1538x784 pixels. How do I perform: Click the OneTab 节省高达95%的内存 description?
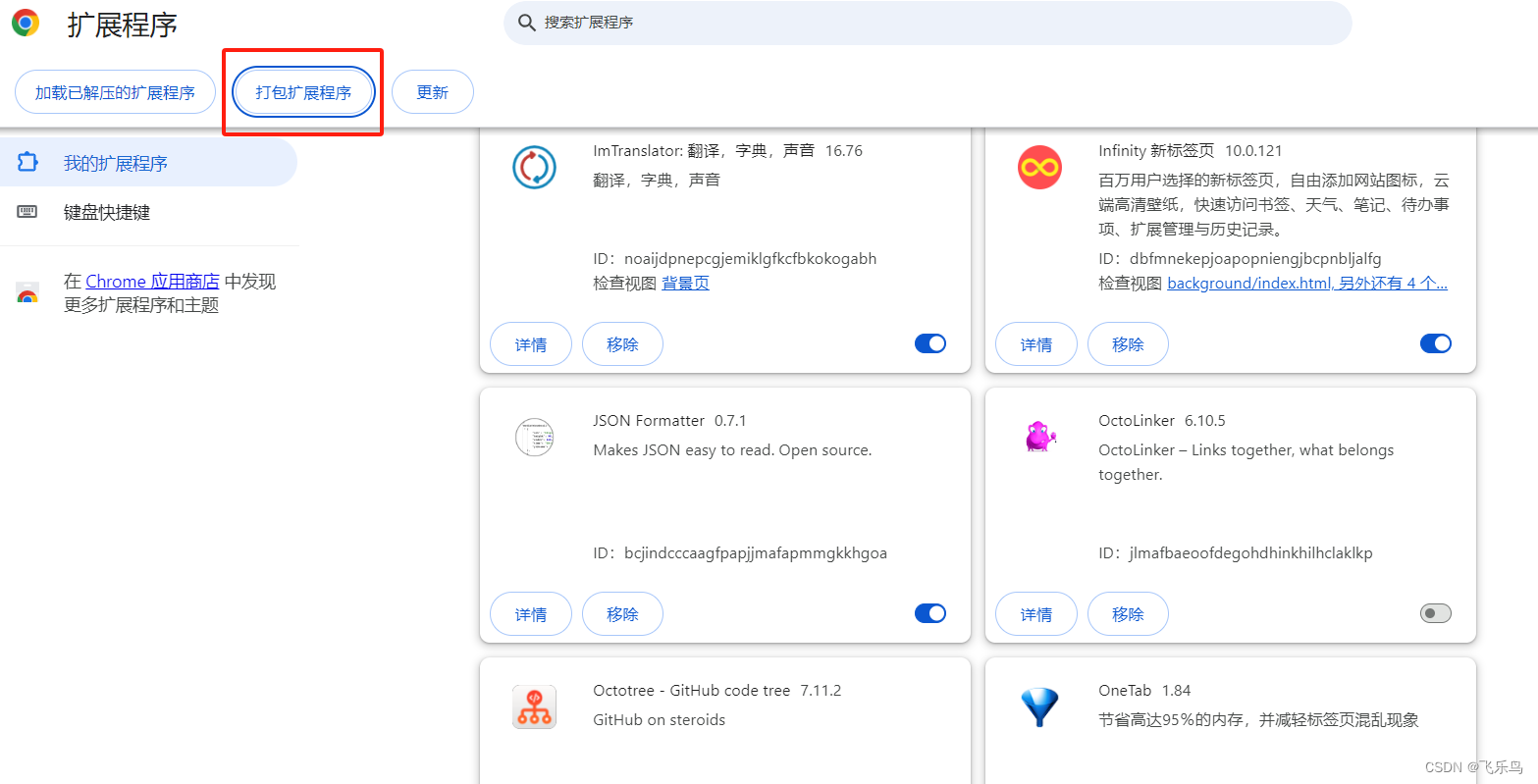click(x=1258, y=720)
